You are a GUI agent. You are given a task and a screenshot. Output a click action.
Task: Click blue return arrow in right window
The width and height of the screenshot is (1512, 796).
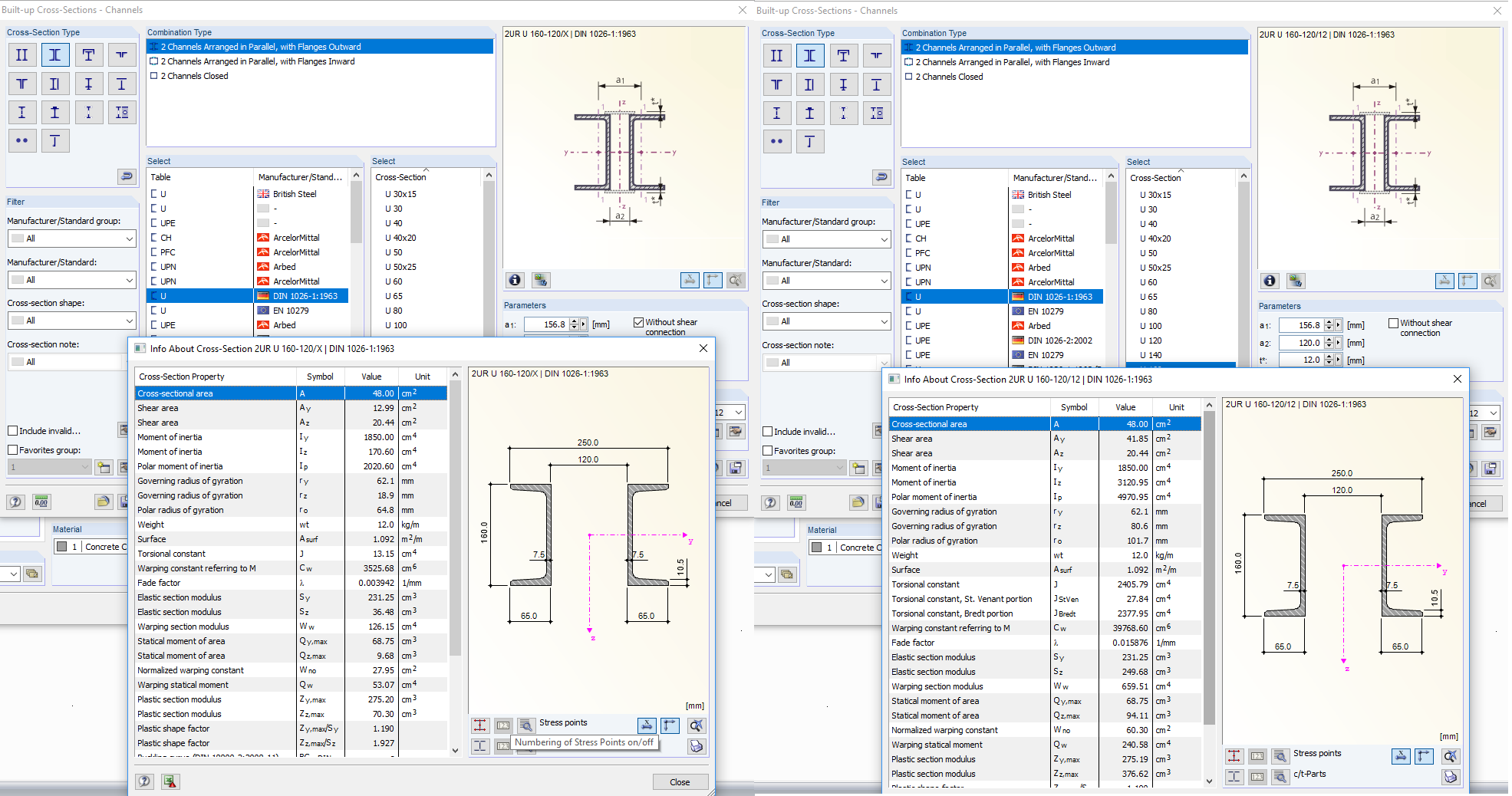coord(881,177)
